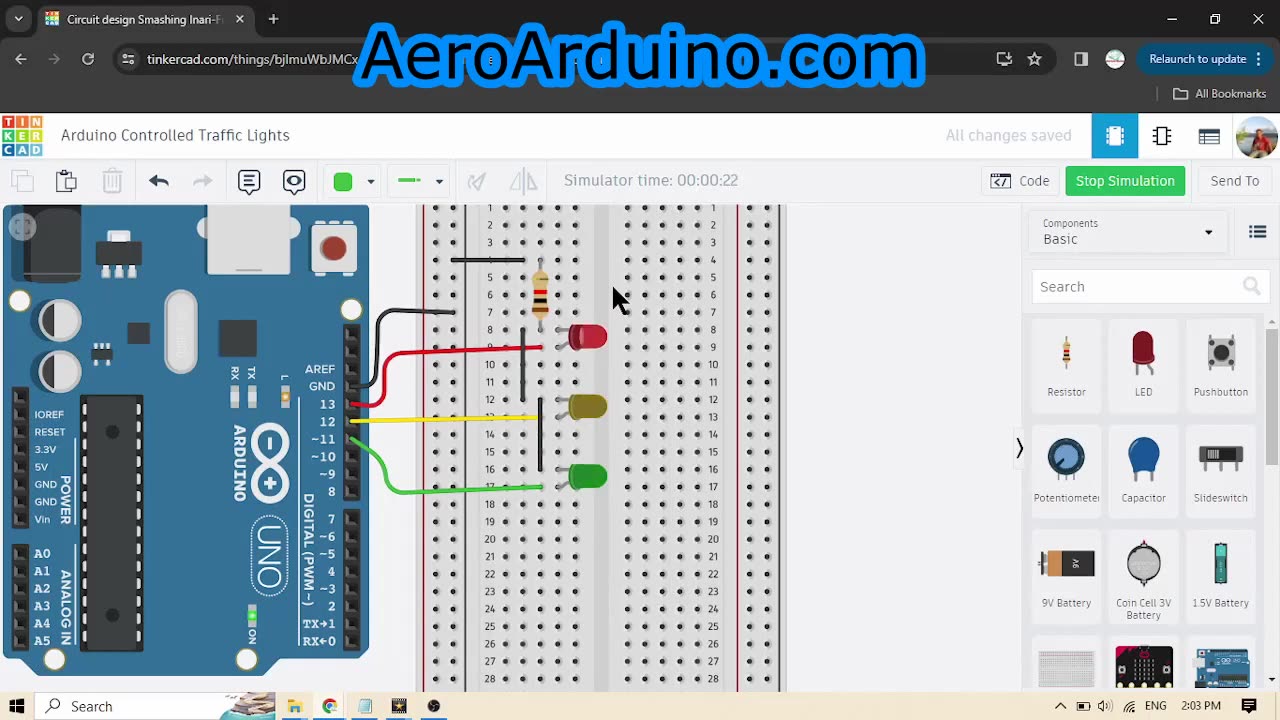Open the browser tab search dropdown
The image size is (1280, 720).
tap(18, 19)
